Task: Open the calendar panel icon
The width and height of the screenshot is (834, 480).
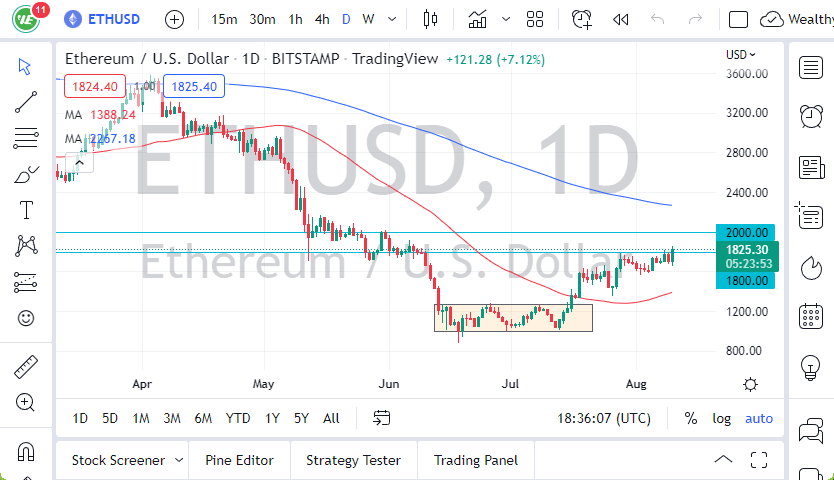Action: tap(811, 318)
